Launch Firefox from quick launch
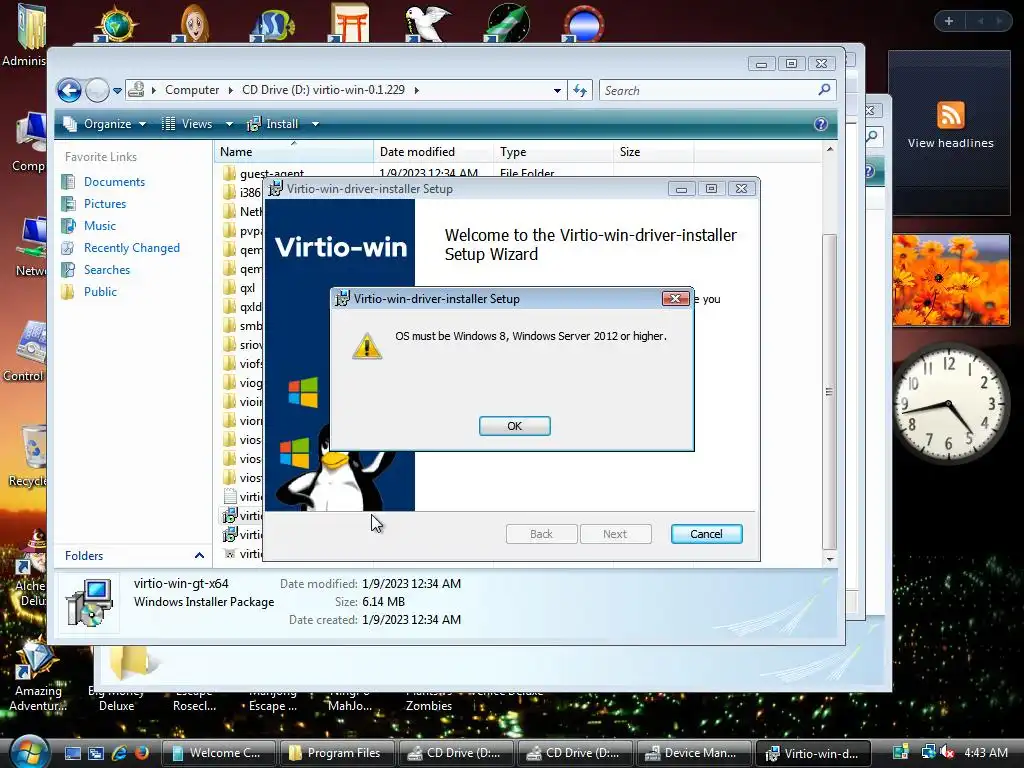This screenshot has width=1024, height=768. coord(141,753)
